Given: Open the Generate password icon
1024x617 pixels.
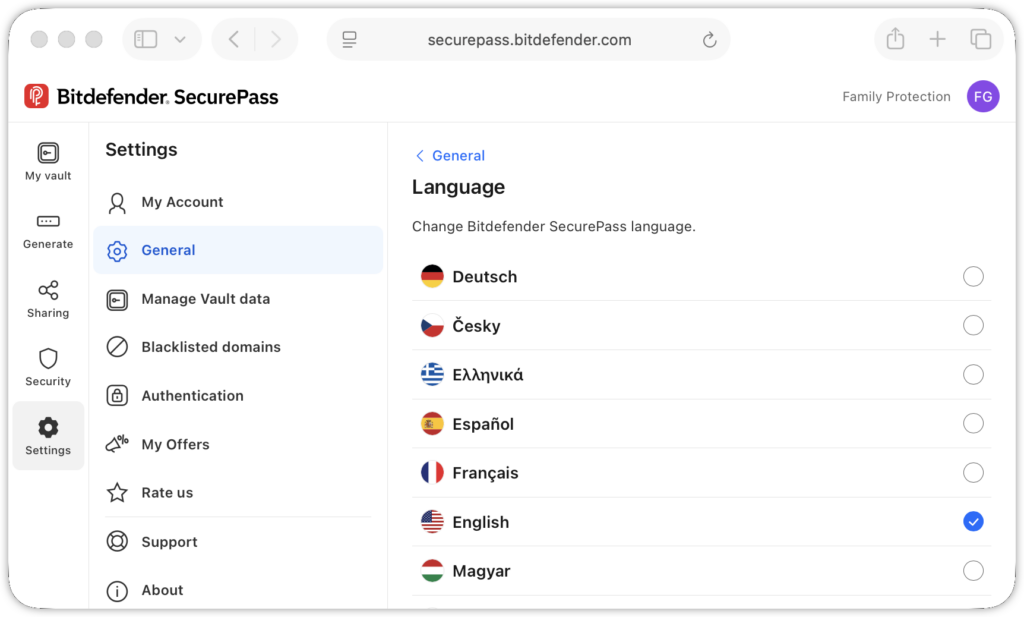Looking at the screenshot, I should pyautogui.click(x=48, y=221).
